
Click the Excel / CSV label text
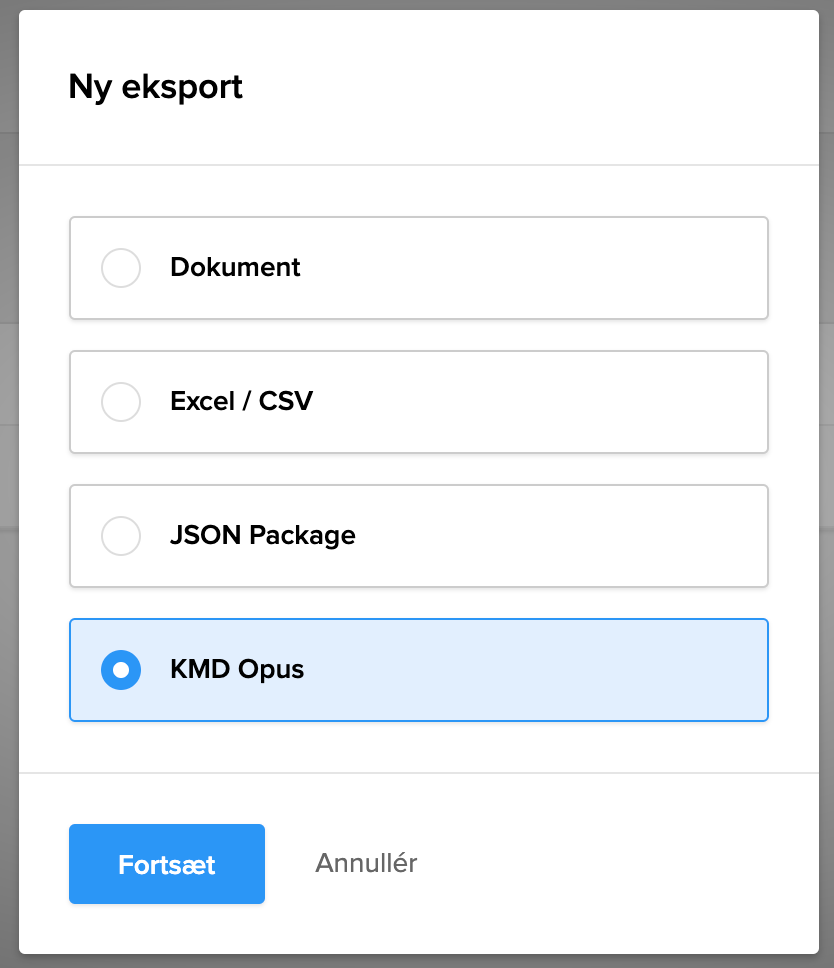[x=241, y=402]
